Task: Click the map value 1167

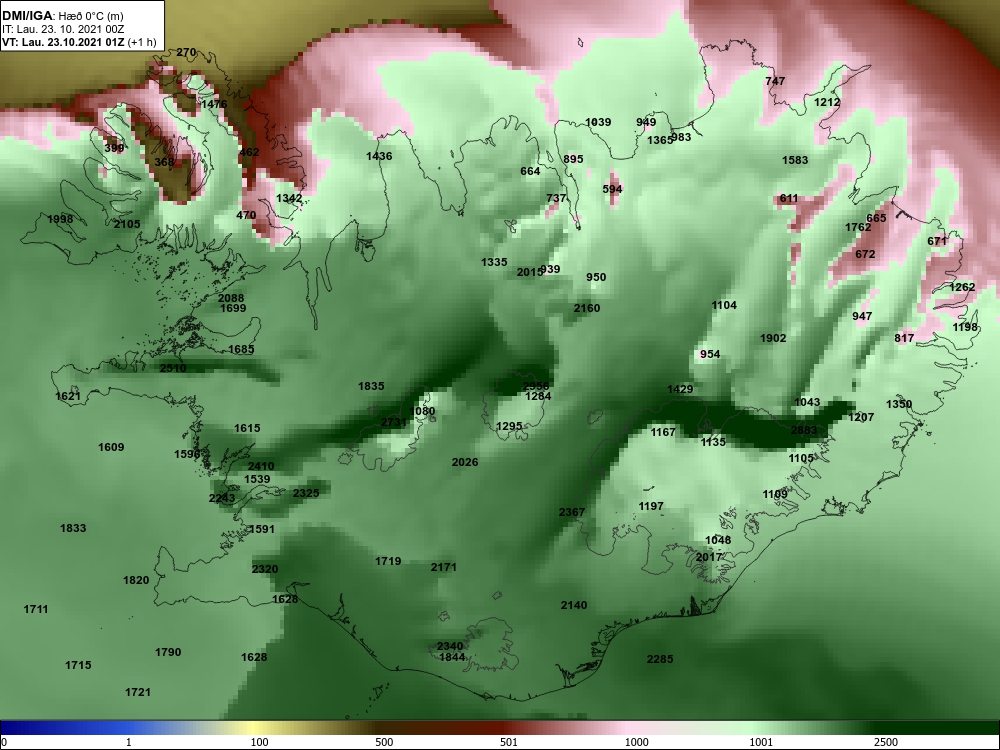Action: tap(663, 432)
